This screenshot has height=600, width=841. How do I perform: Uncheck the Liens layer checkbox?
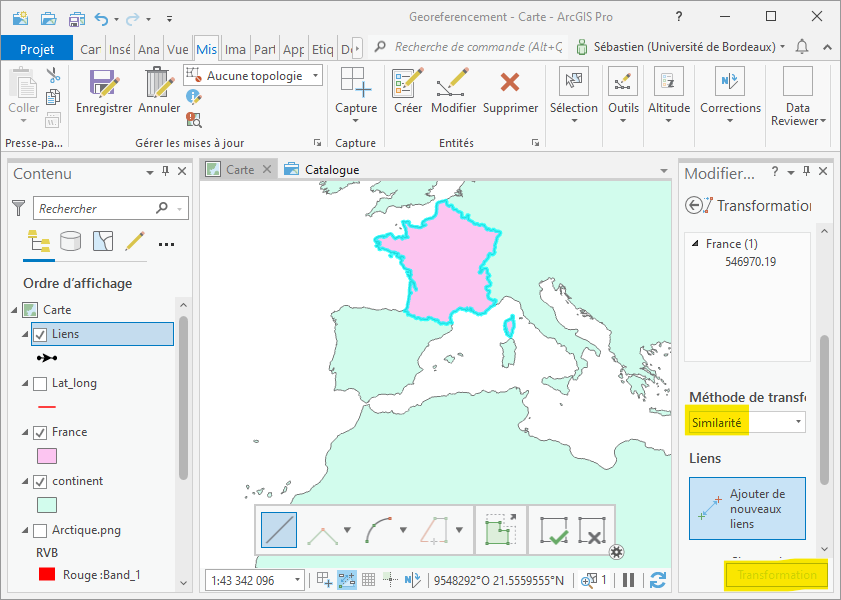tap(40, 334)
